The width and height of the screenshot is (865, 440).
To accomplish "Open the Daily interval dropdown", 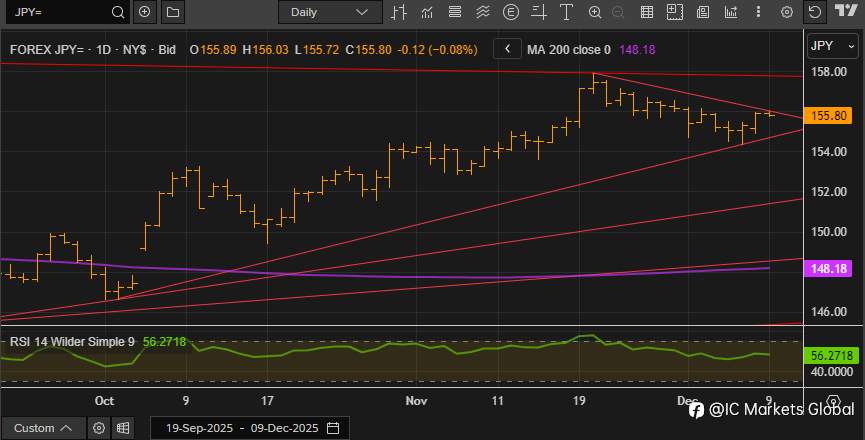I will tap(330, 12).
